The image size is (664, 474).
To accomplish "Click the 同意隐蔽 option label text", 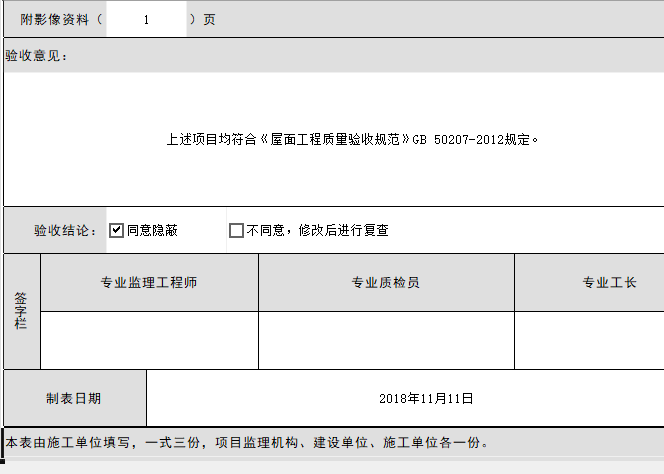I will (153, 231).
